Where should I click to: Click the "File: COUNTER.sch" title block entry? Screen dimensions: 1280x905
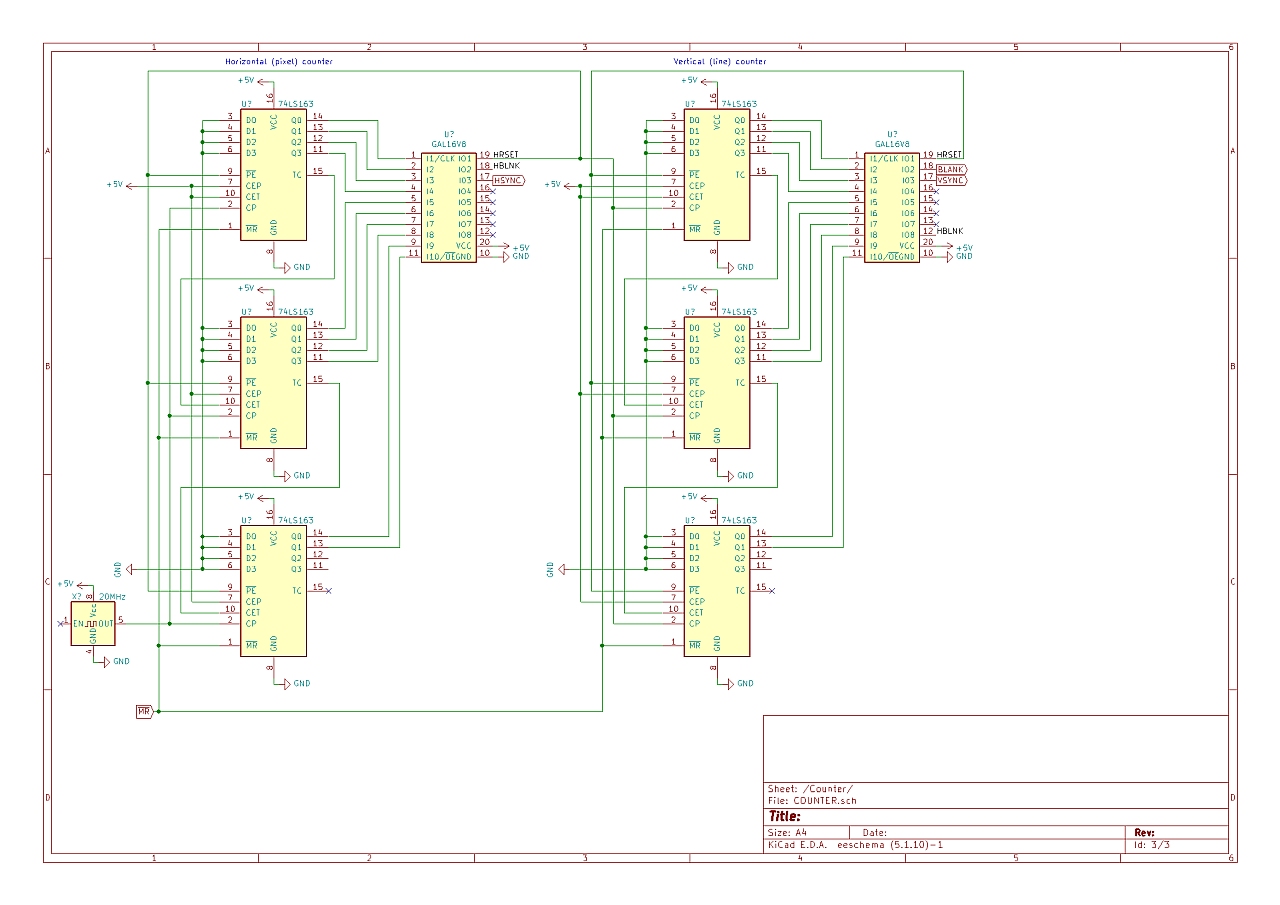tap(812, 800)
